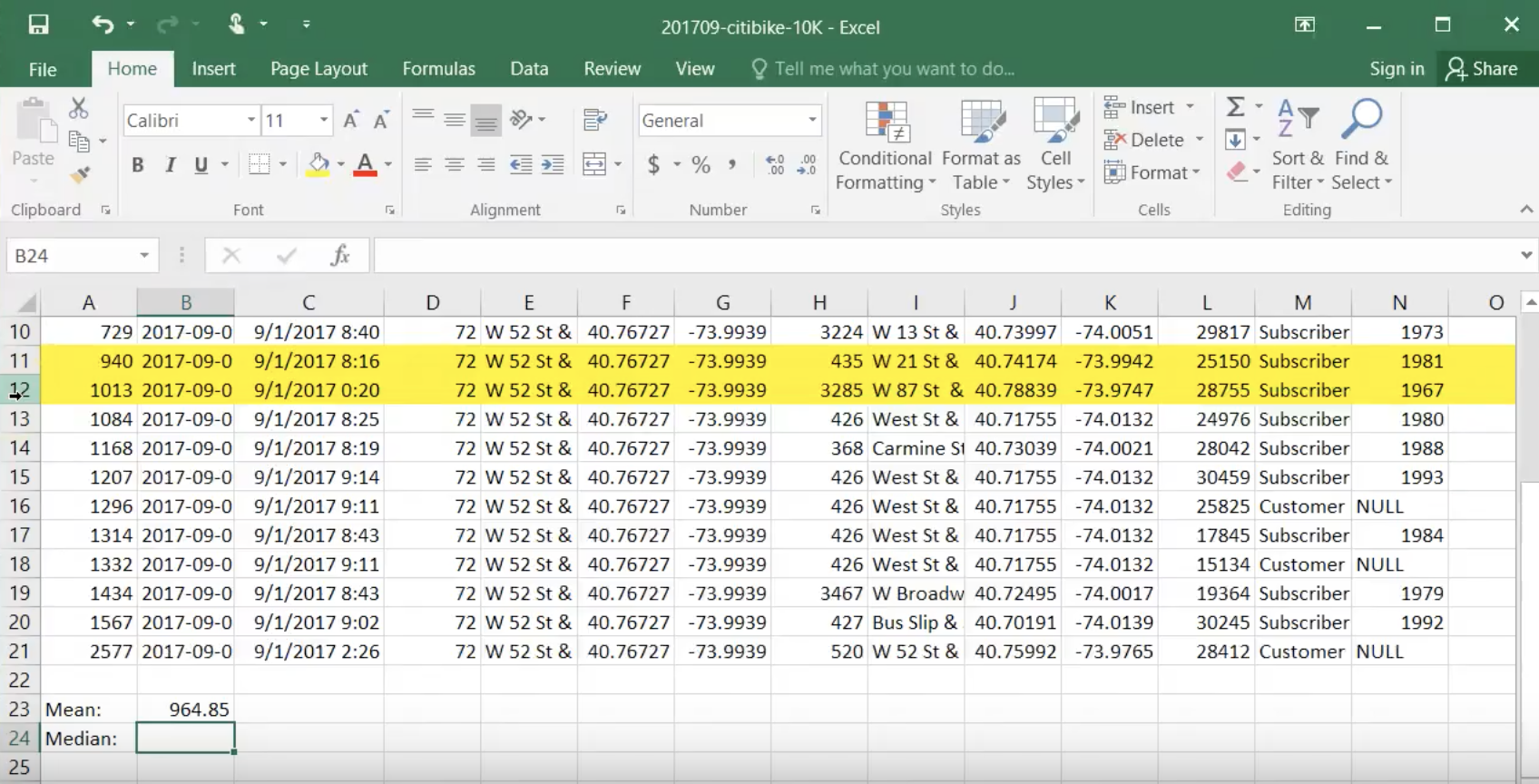Open Find & Select menu
This screenshot has width=1539, height=784.
(x=1362, y=146)
